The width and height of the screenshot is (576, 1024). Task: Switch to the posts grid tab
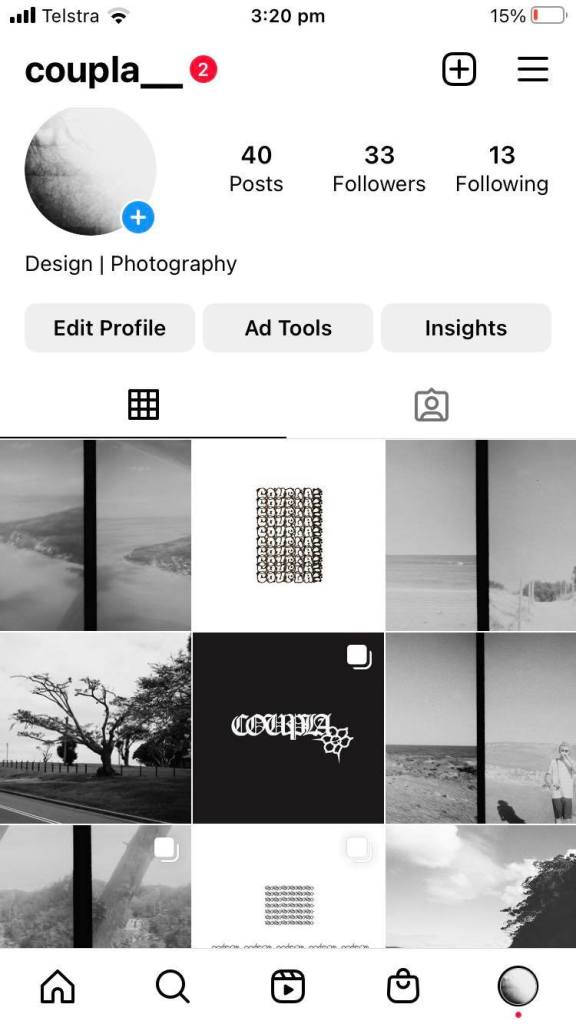click(144, 405)
